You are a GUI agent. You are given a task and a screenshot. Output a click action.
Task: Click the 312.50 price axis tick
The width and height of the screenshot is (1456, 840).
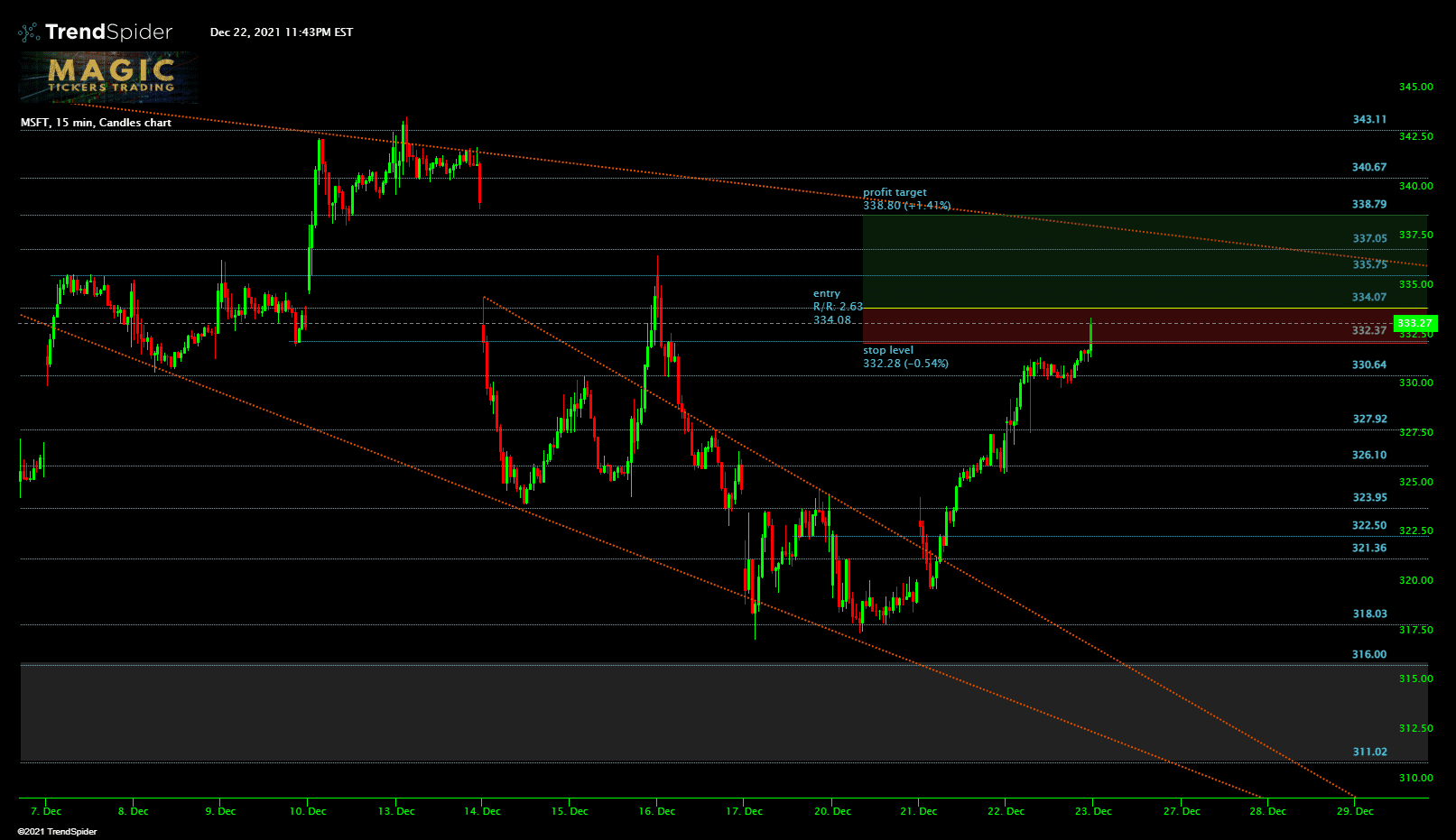1415,728
